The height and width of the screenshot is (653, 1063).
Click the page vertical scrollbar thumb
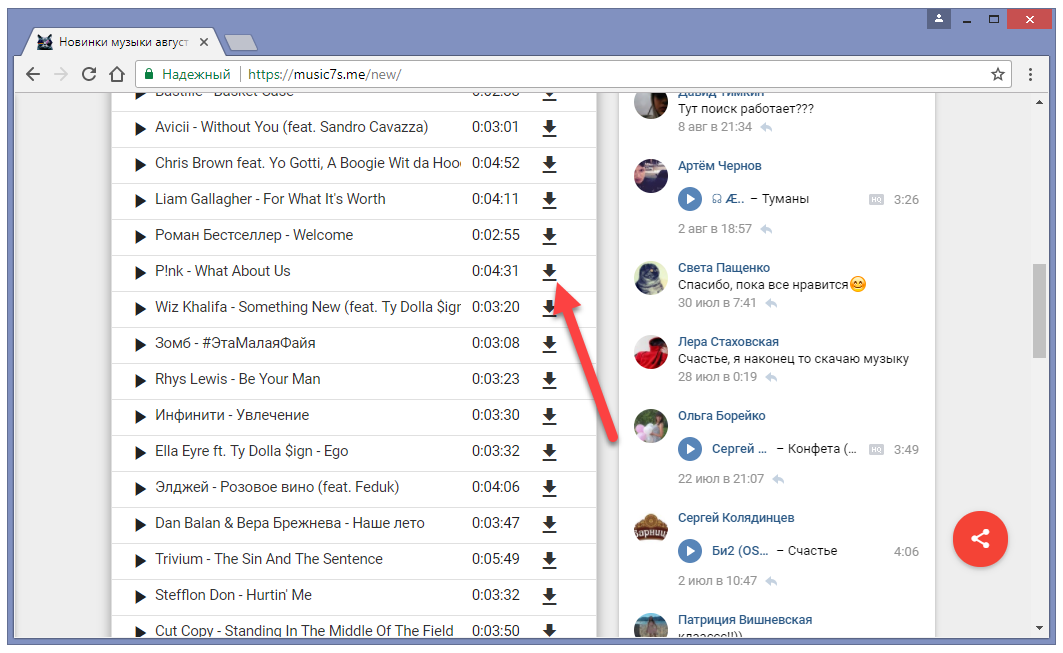coord(1040,310)
